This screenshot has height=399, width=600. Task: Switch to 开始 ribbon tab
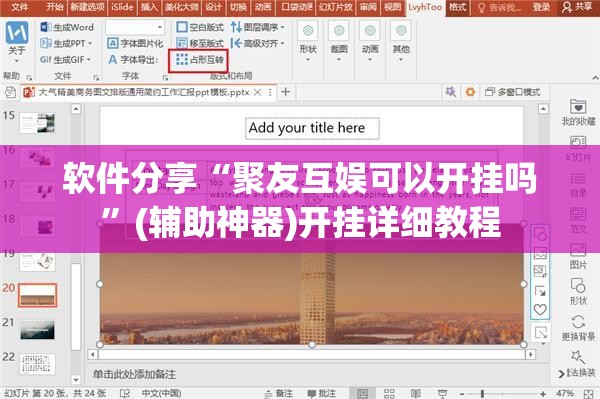[55, 7]
